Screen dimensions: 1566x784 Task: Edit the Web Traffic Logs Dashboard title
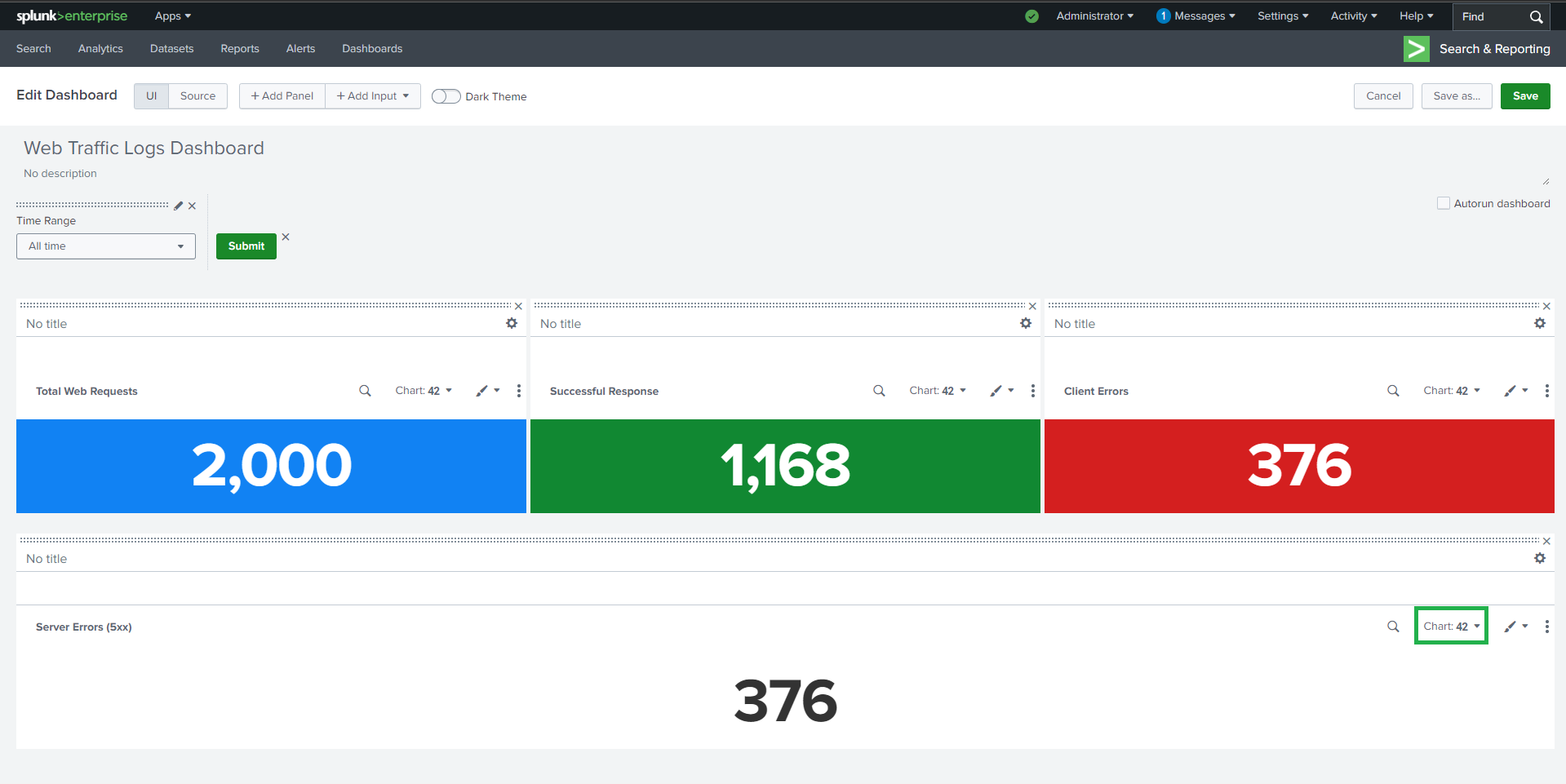144,148
